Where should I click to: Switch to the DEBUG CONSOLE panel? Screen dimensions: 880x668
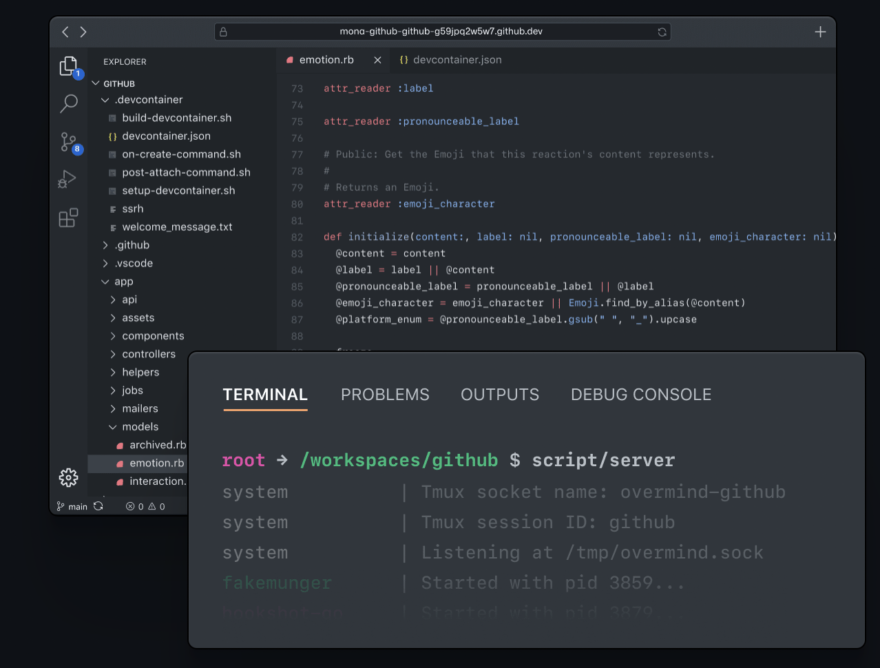pyautogui.click(x=640, y=394)
